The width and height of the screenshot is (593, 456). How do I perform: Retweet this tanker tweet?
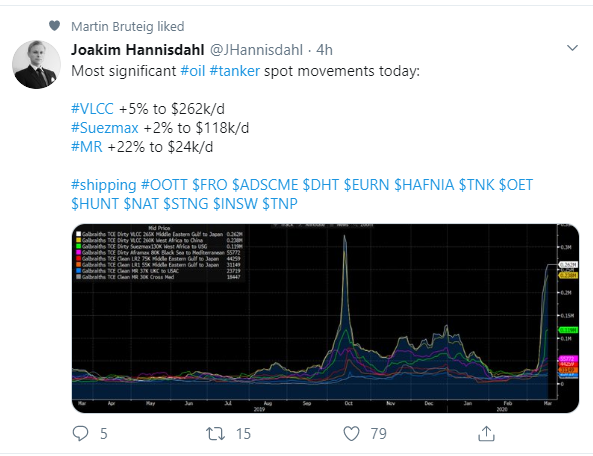215,434
